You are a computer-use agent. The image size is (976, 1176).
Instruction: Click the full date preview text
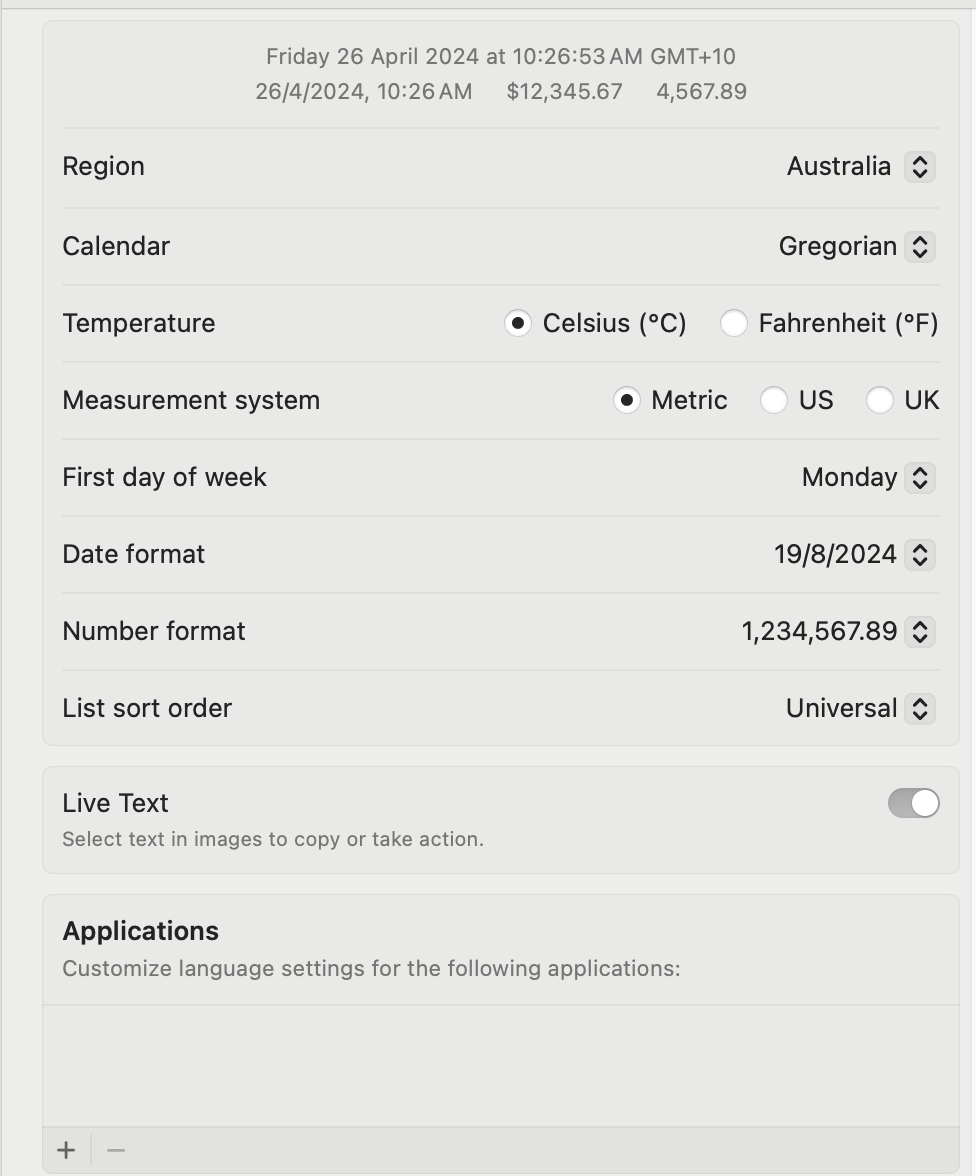tap(499, 56)
